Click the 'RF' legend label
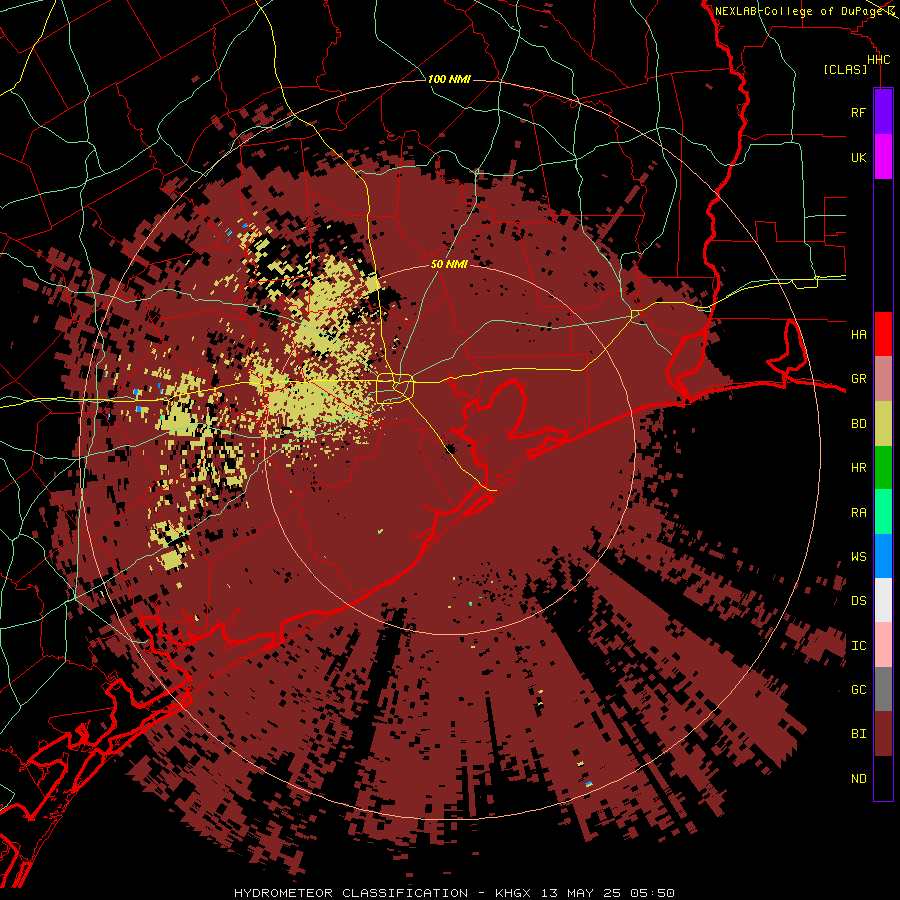Image resolution: width=900 pixels, height=900 pixels. pos(858,112)
